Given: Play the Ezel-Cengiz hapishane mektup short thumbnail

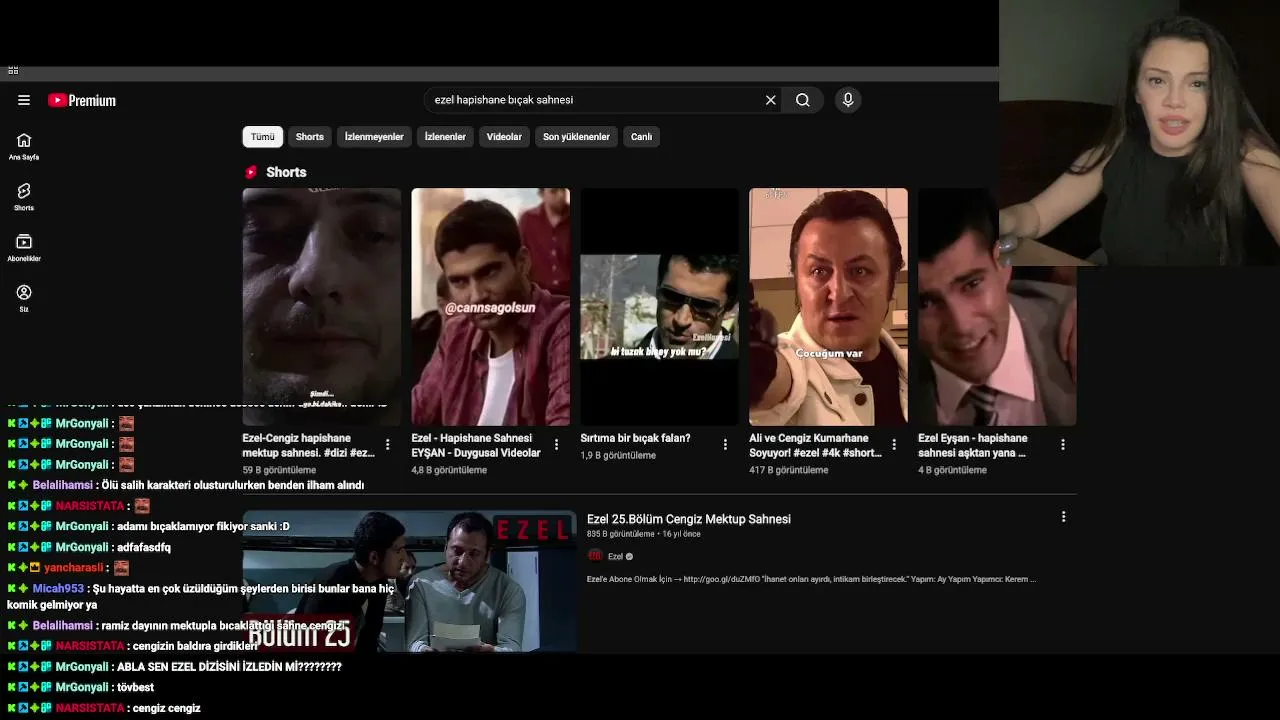Looking at the screenshot, I should point(322,307).
